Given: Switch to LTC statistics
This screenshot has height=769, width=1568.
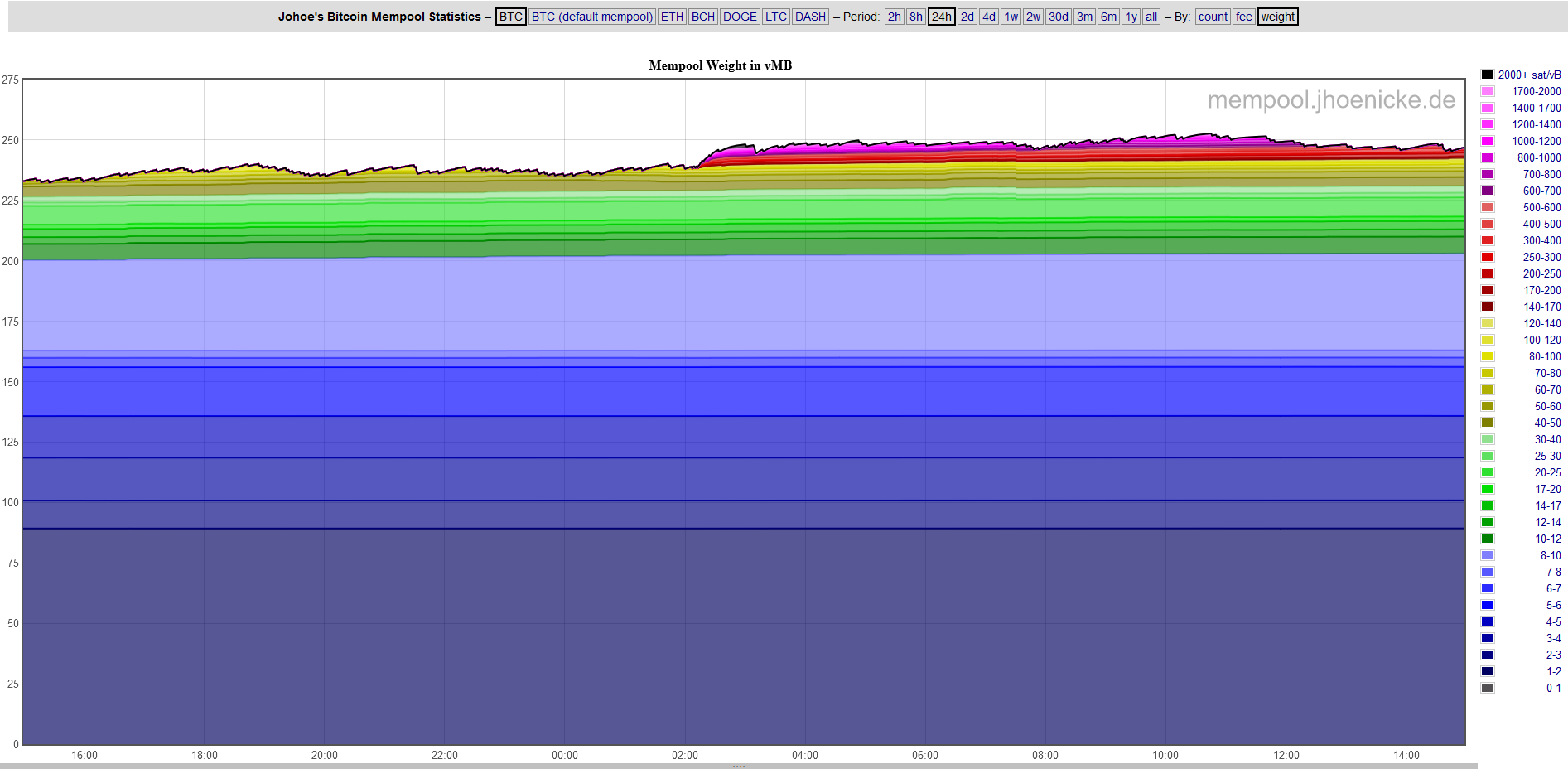Looking at the screenshot, I should pyautogui.click(x=776, y=17).
